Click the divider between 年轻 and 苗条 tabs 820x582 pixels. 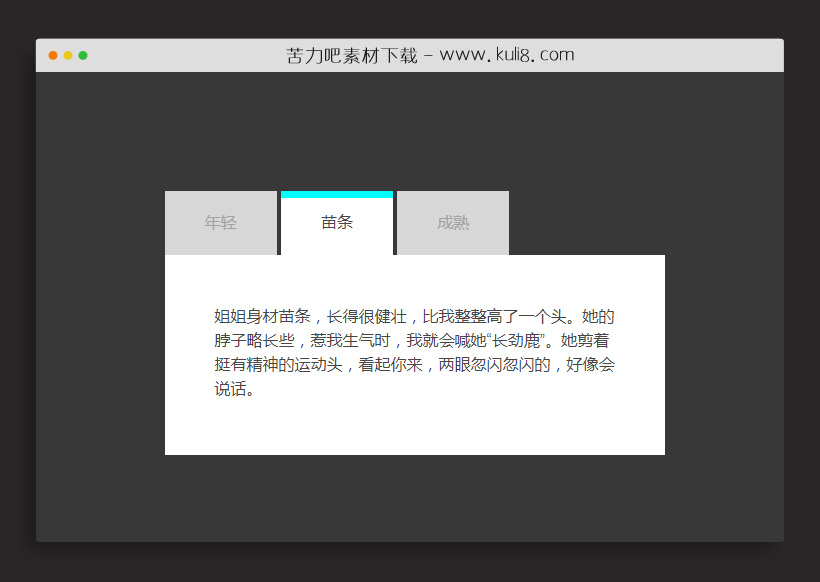pos(277,222)
